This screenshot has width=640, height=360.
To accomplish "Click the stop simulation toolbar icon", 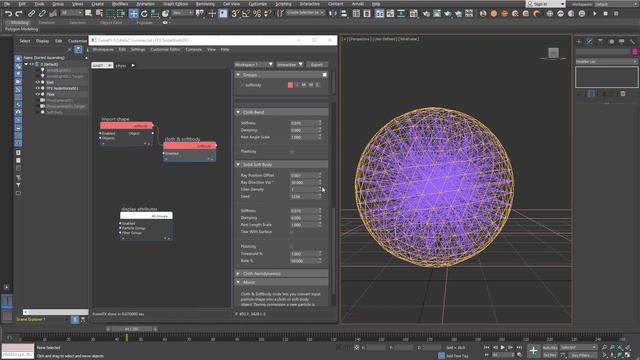I will click(x=605, y=13).
